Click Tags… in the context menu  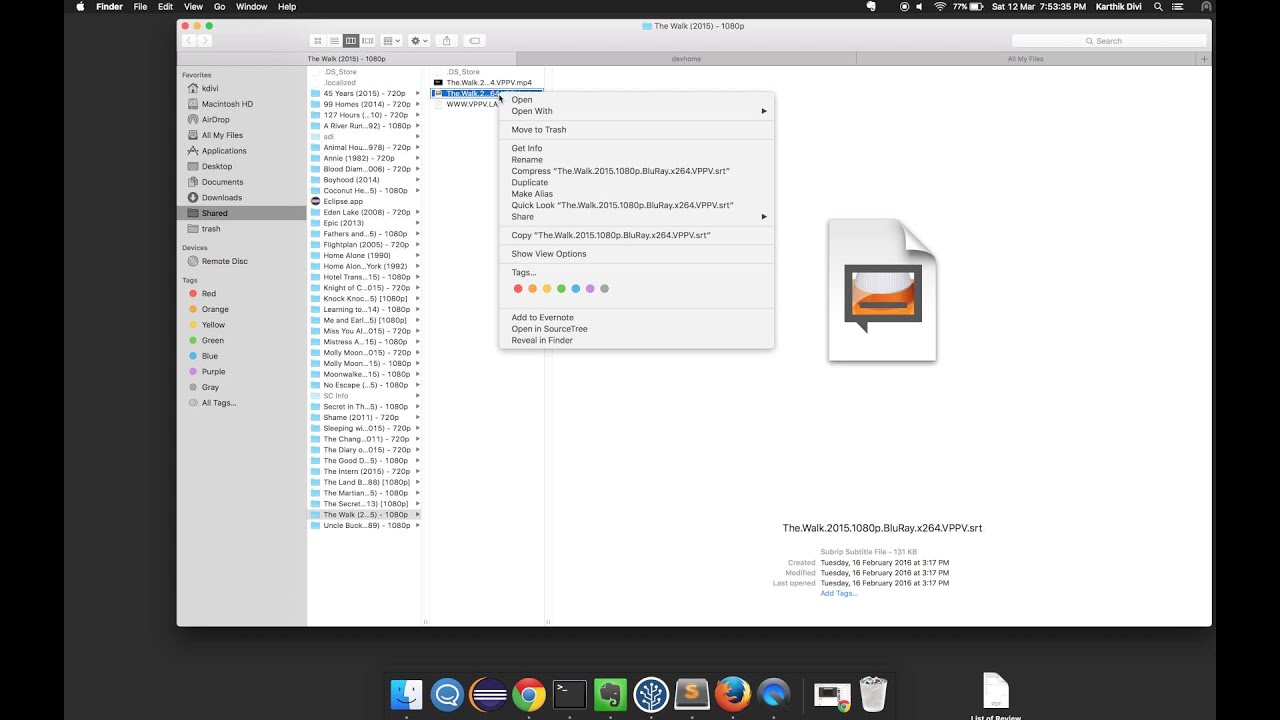point(636,272)
